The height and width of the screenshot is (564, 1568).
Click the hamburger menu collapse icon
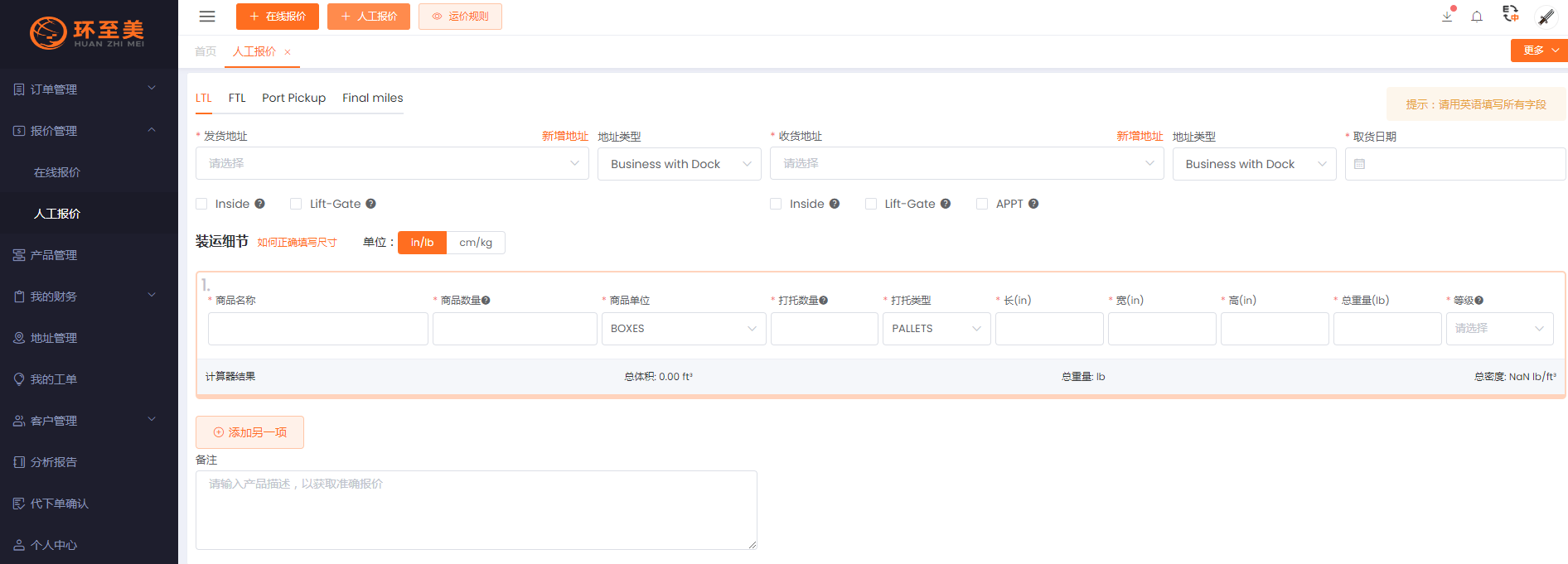(207, 17)
